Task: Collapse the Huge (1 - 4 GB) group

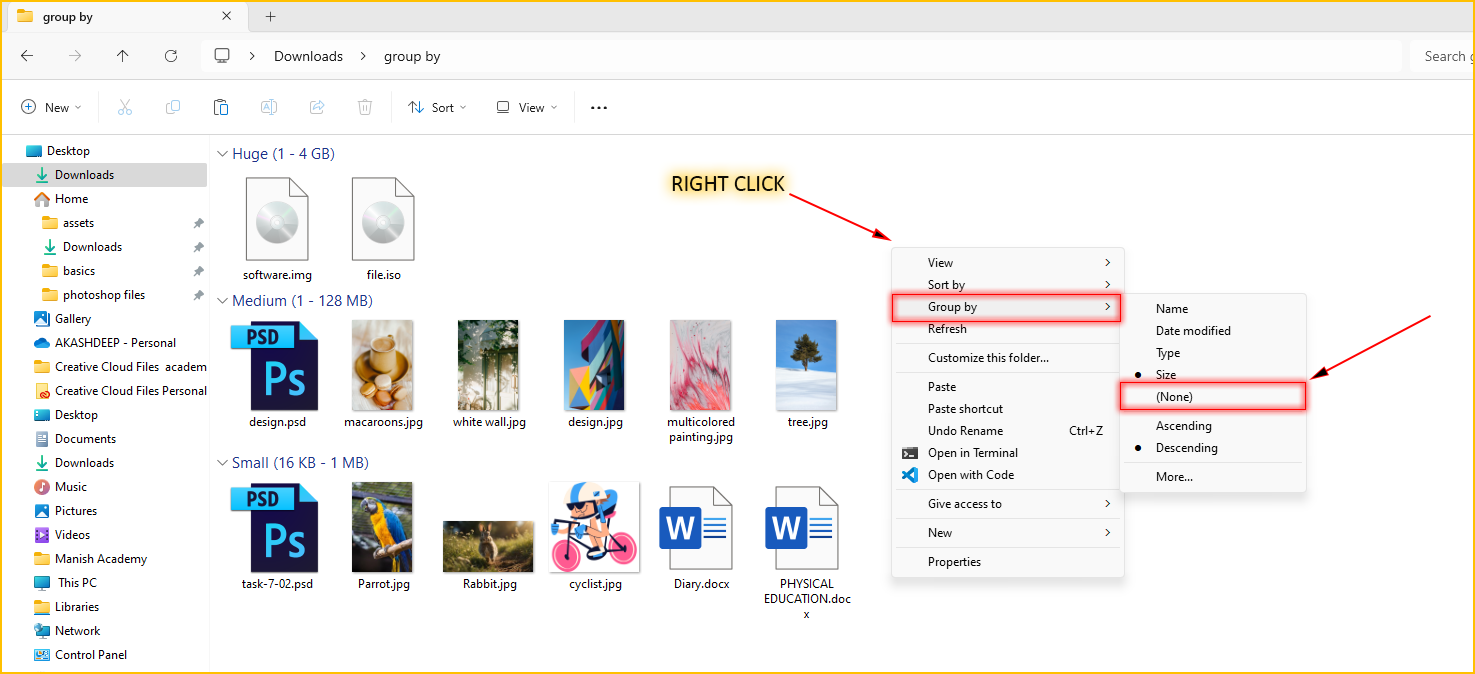Action: click(223, 154)
